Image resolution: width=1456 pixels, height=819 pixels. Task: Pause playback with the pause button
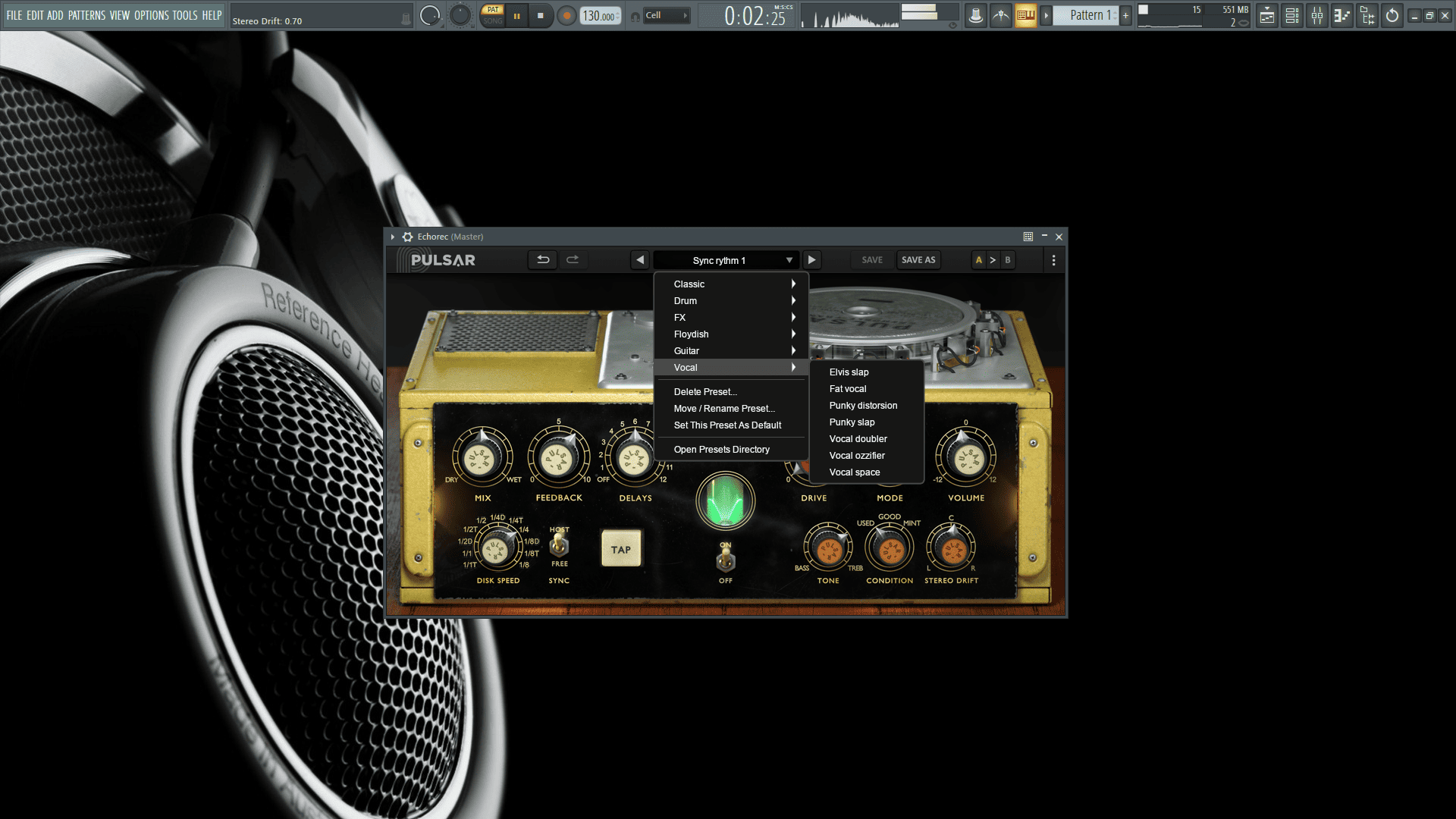tap(517, 15)
